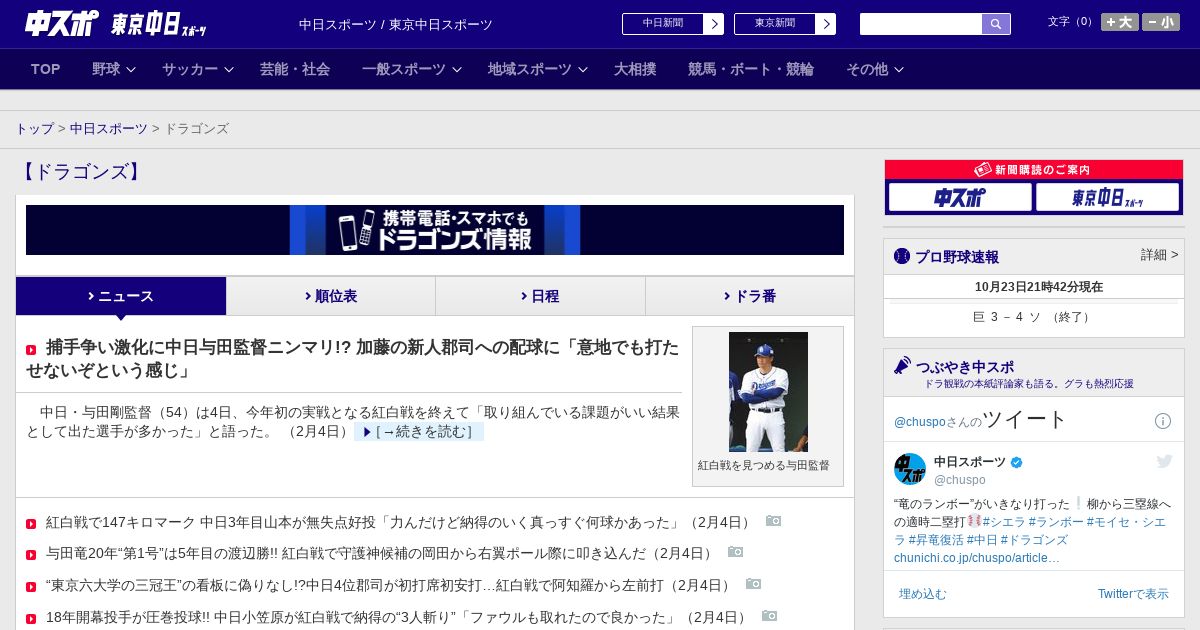Open article 18年開幕投手 小笠原
The width and height of the screenshot is (1200, 630).
pyautogui.click(x=399, y=617)
